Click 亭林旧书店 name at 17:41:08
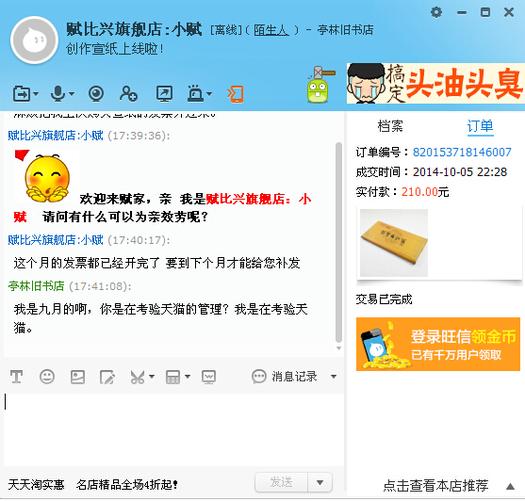This screenshot has width=525, height=501. pos(36,286)
